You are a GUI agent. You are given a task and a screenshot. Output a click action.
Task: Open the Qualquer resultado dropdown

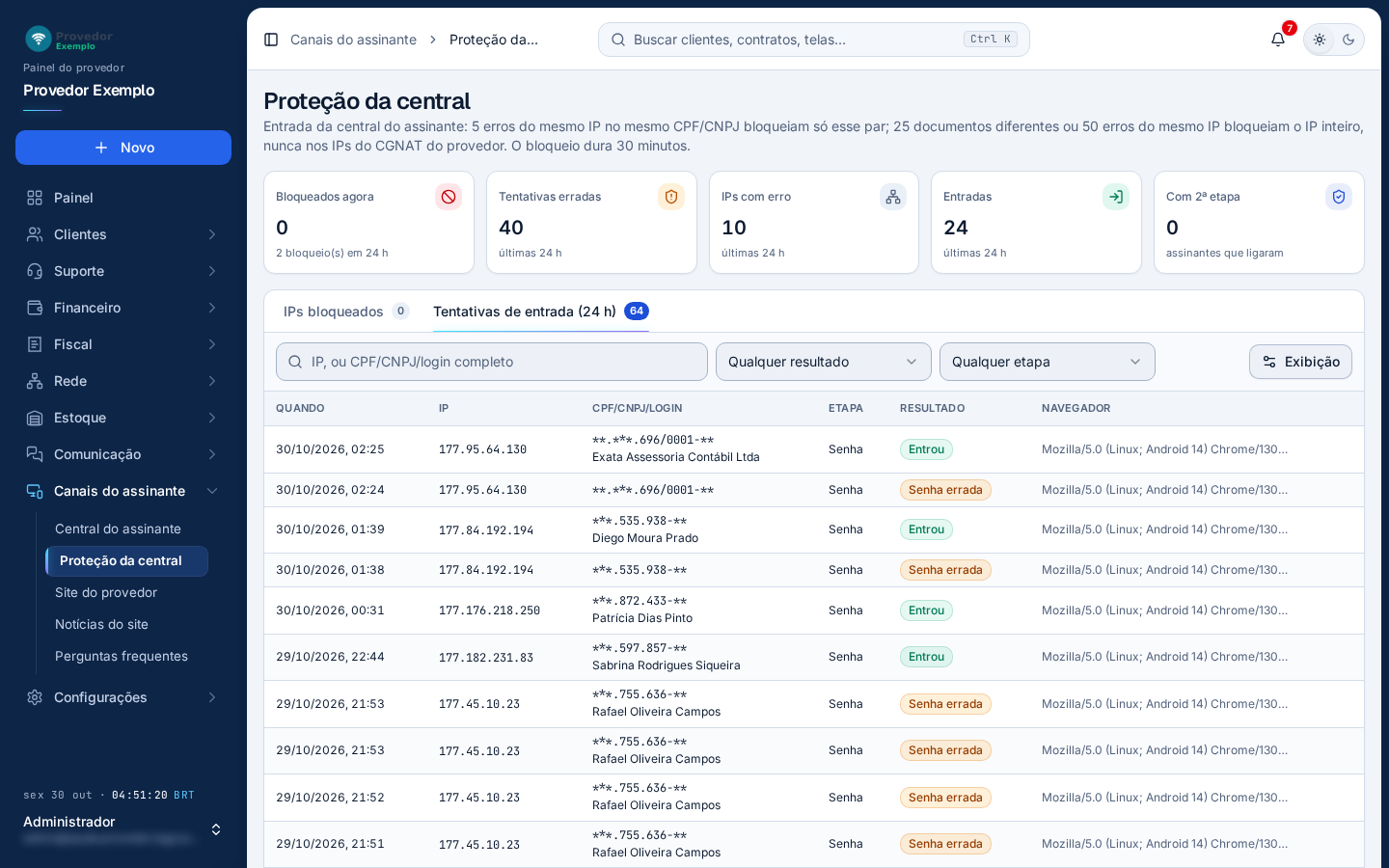pos(824,362)
